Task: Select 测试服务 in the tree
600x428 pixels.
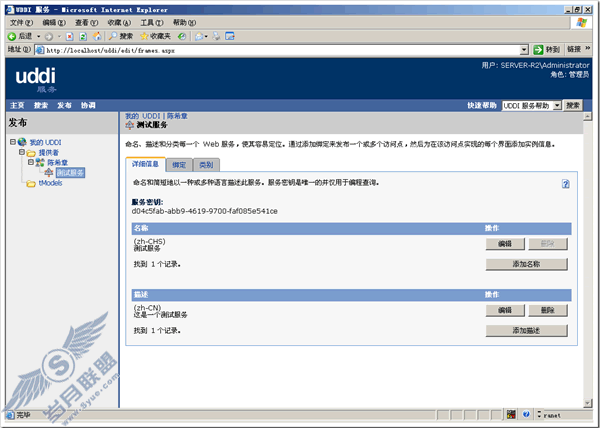Action: click(x=70, y=173)
